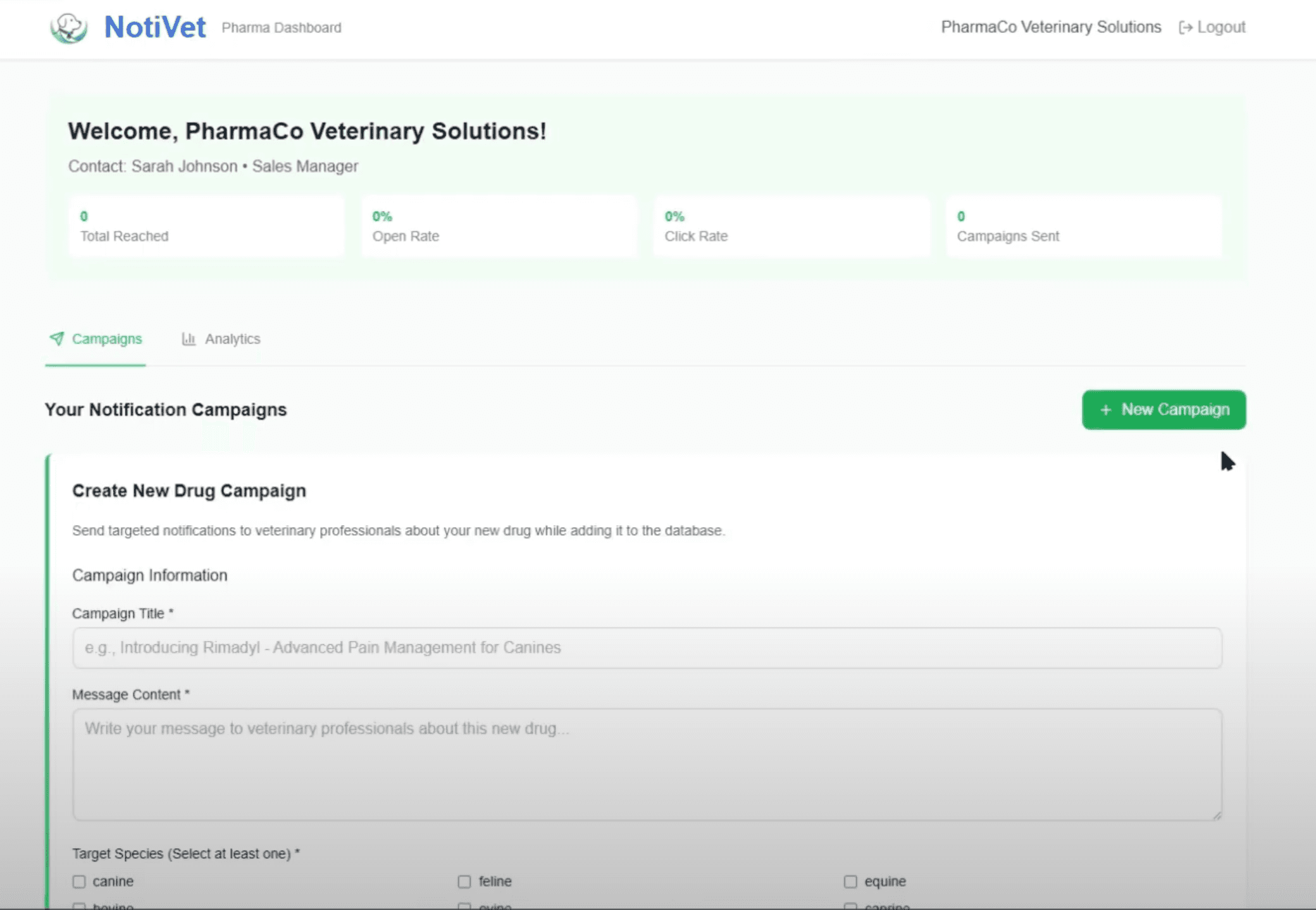Check the caprine checkbox
The height and width of the screenshot is (910, 1316).
click(851, 905)
